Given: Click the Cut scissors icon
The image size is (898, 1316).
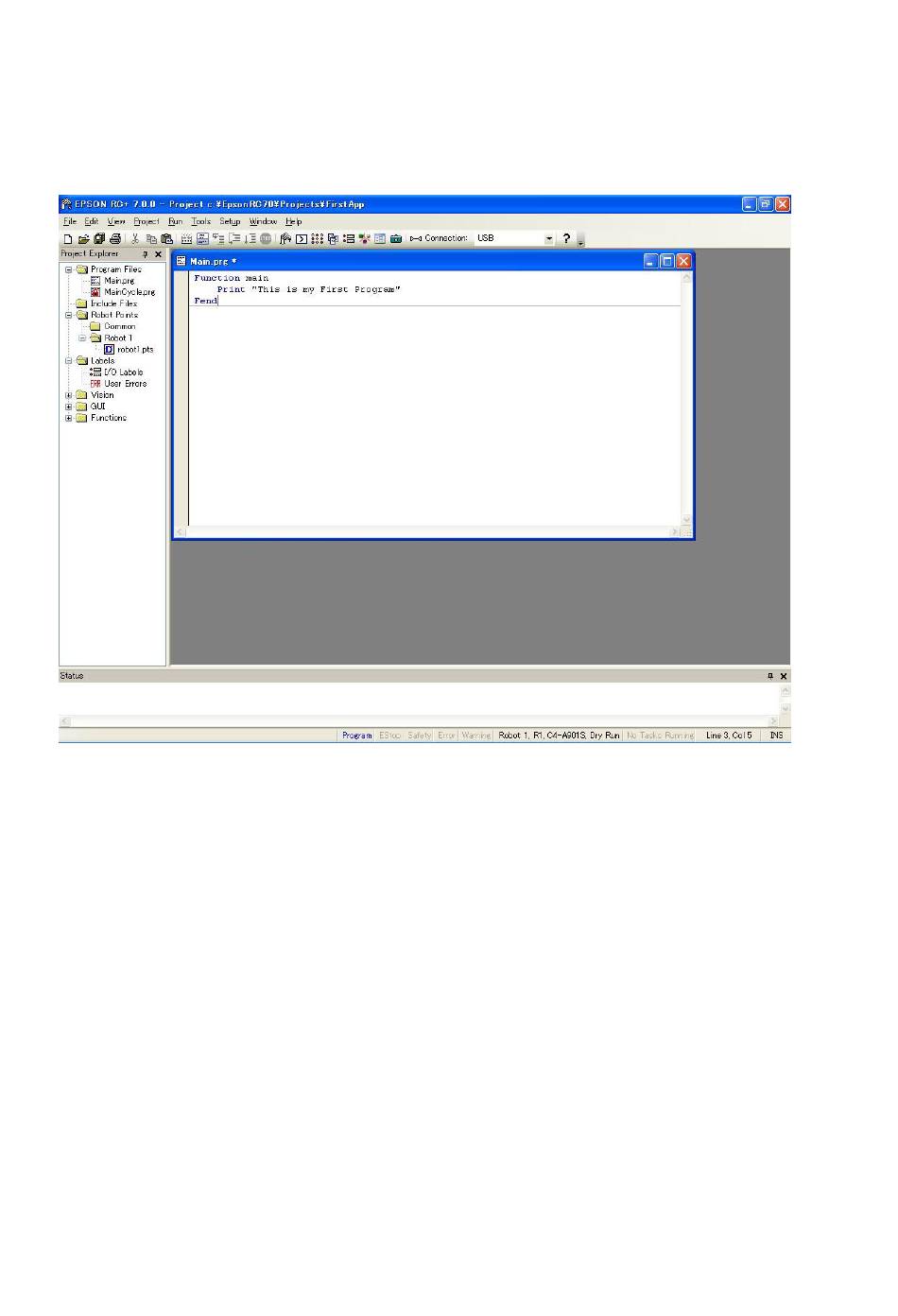Looking at the screenshot, I should [x=135, y=239].
